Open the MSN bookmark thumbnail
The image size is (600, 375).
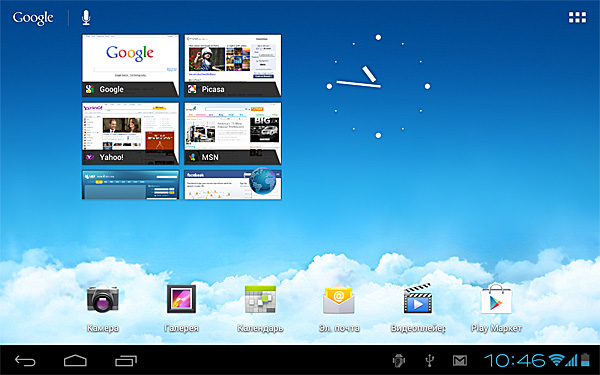point(233,133)
